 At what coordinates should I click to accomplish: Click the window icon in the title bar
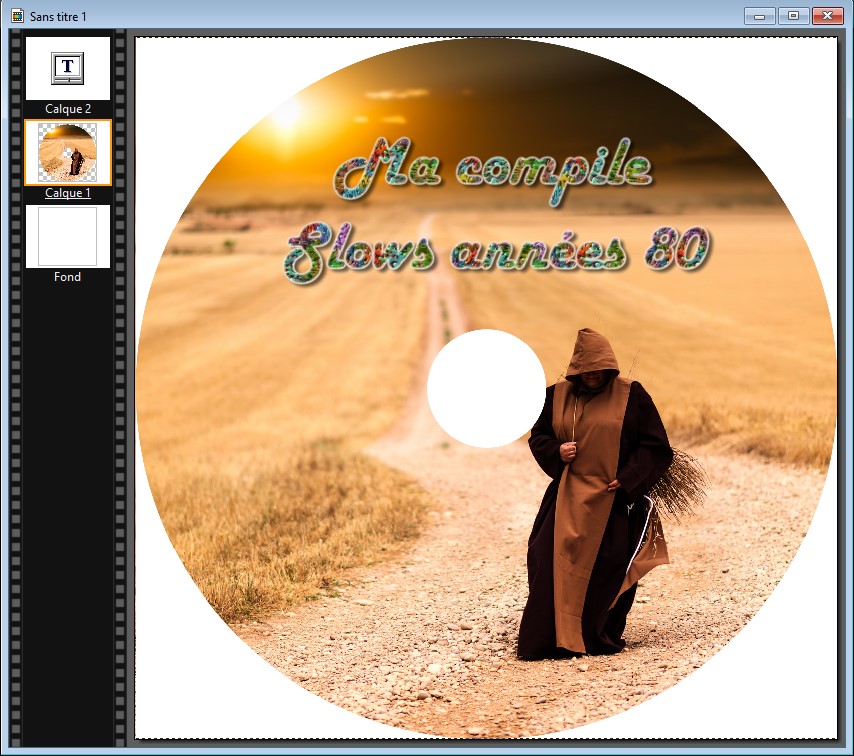[17, 16]
